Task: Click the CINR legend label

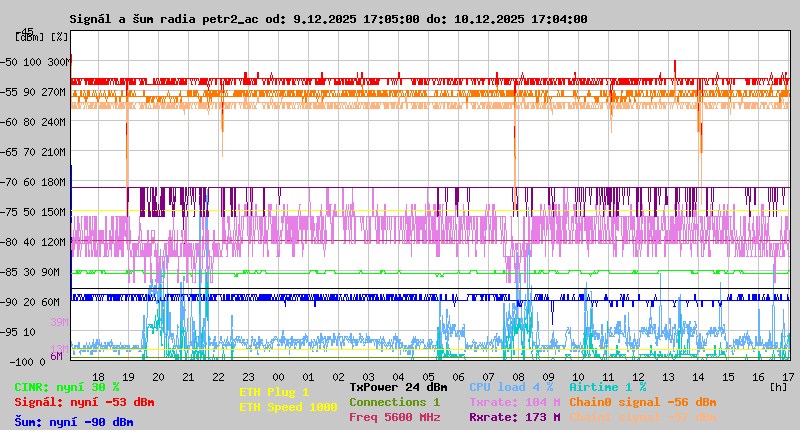Action: [x=67, y=387]
